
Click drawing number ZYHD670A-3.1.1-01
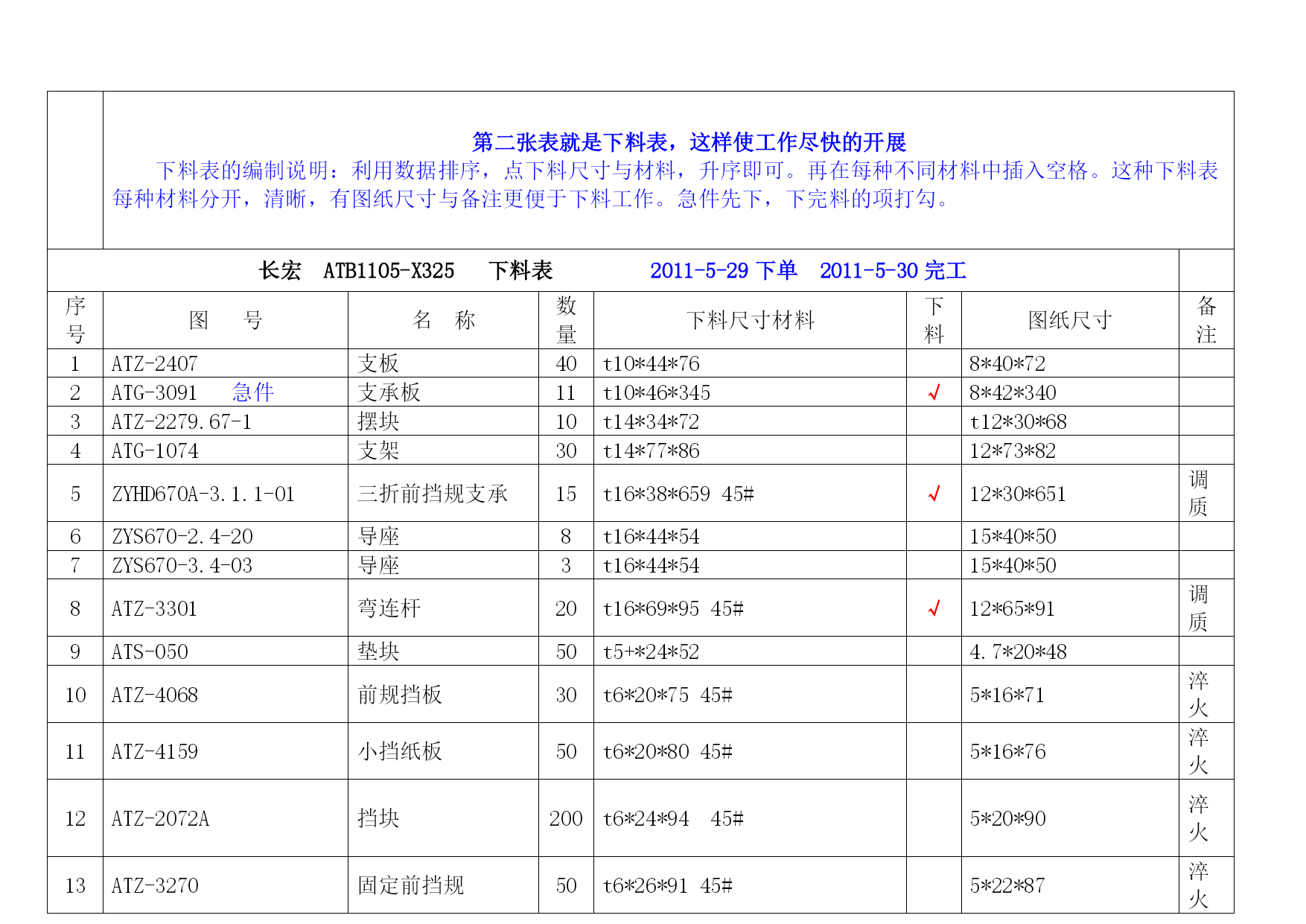click(x=203, y=494)
